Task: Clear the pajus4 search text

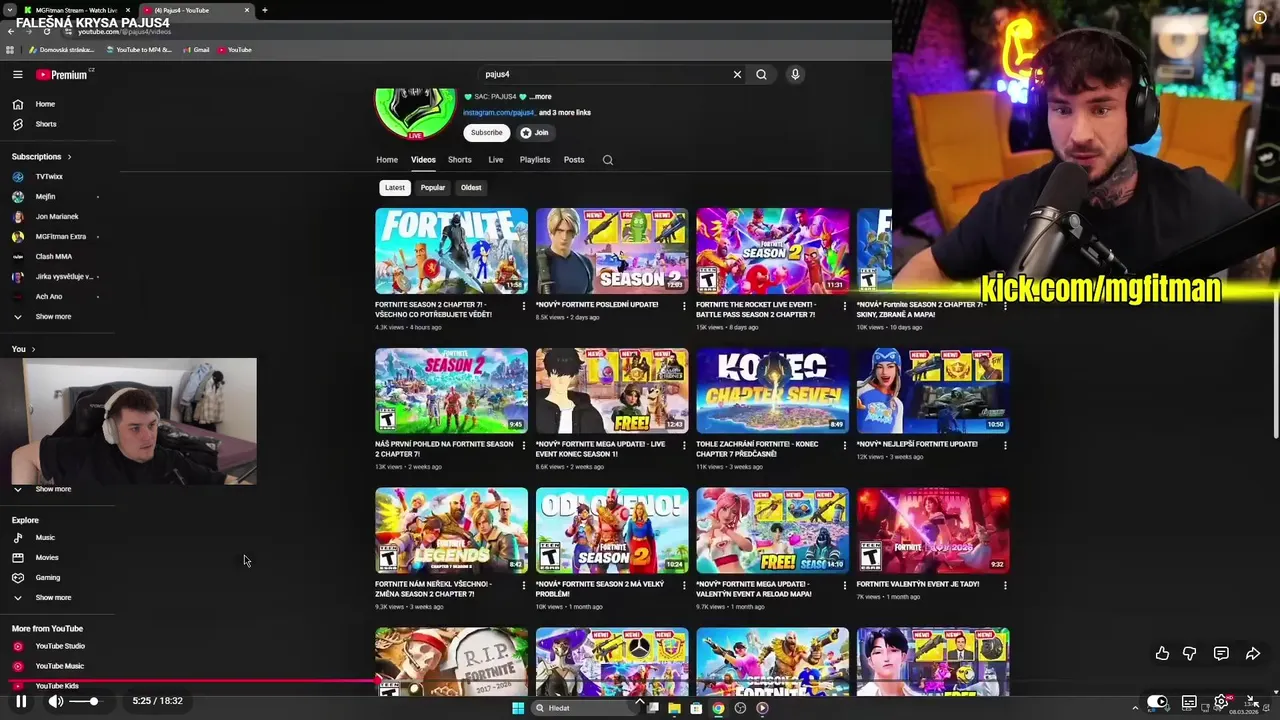Action: pos(737,74)
